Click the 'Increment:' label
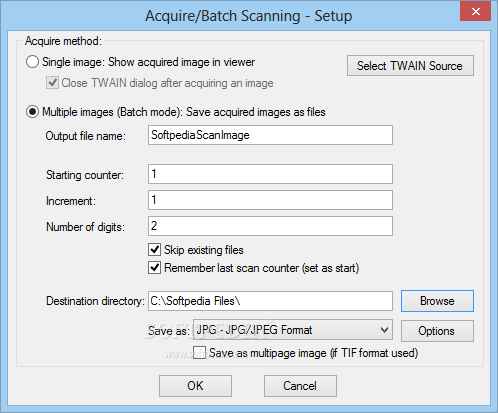498x413 pixels. (71, 201)
